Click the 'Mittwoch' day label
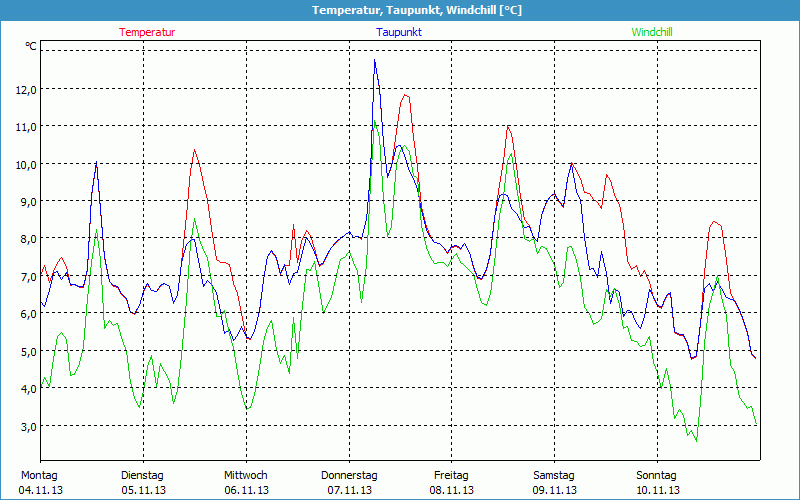Image resolution: width=800 pixels, height=500 pixels. [x=246, y=476]
